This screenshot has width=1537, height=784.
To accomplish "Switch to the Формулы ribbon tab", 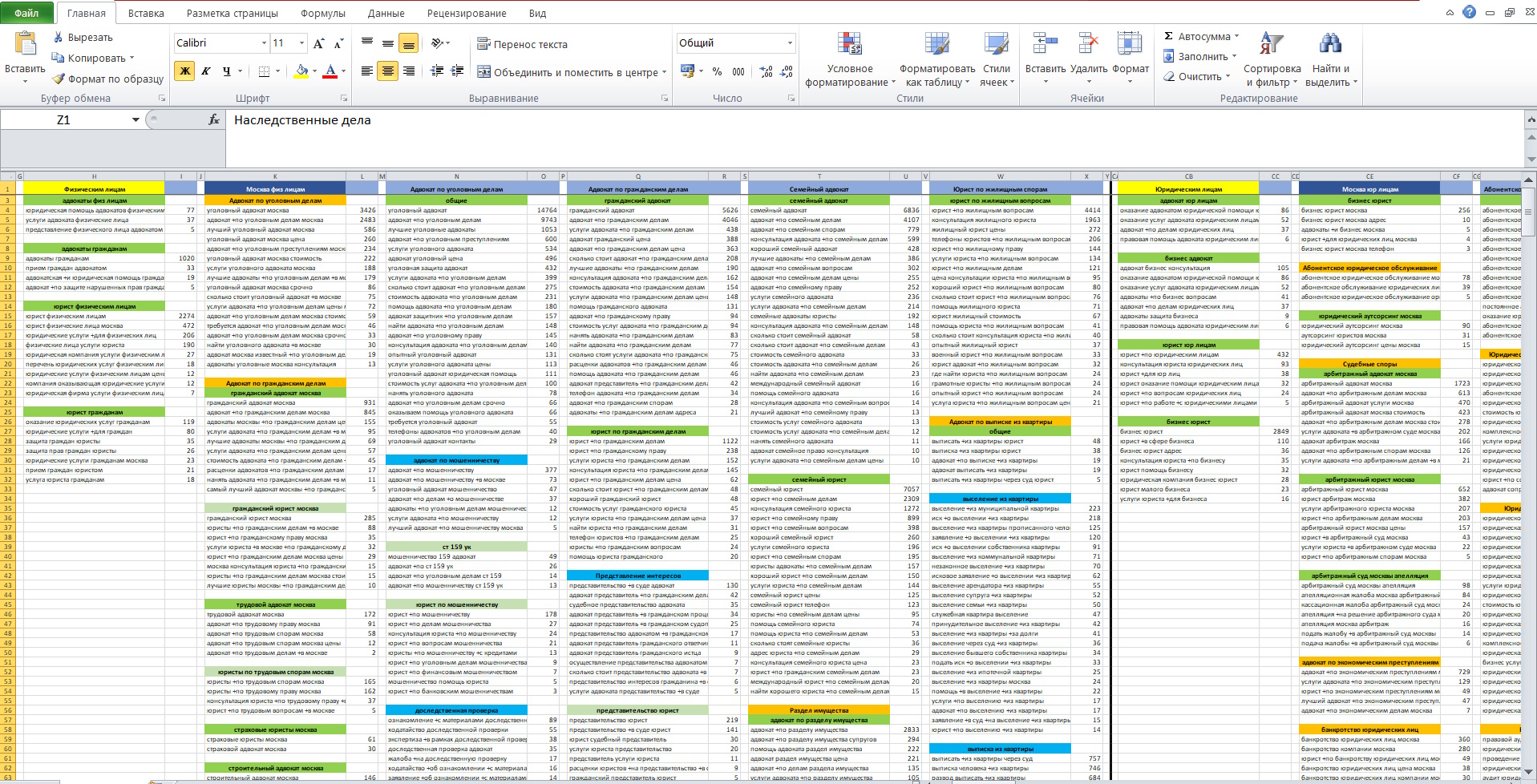I will coord(323,13).
